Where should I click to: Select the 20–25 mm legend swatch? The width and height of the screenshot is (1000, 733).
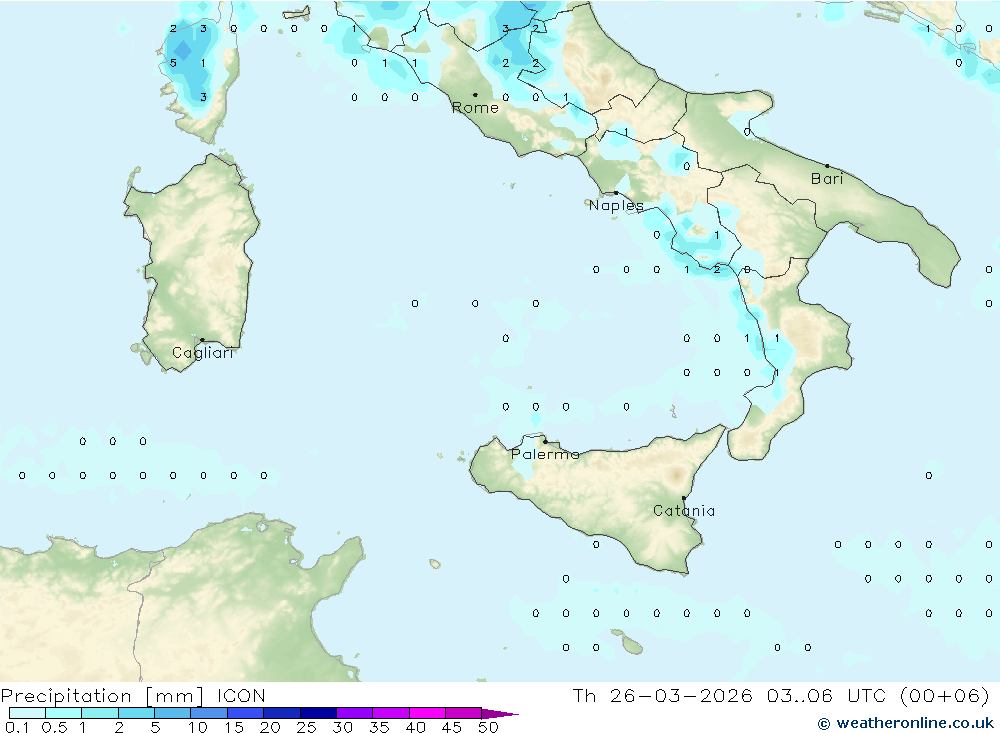pos(282,713)
